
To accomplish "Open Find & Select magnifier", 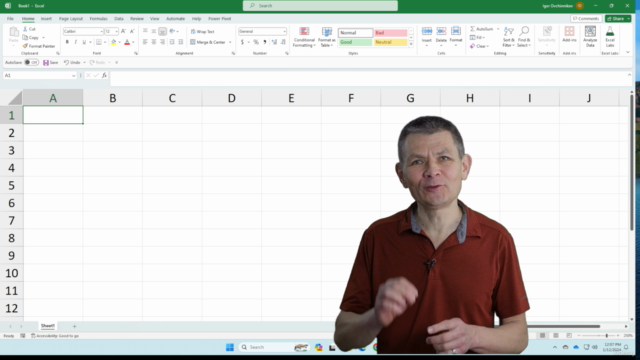I will point(524,37).
